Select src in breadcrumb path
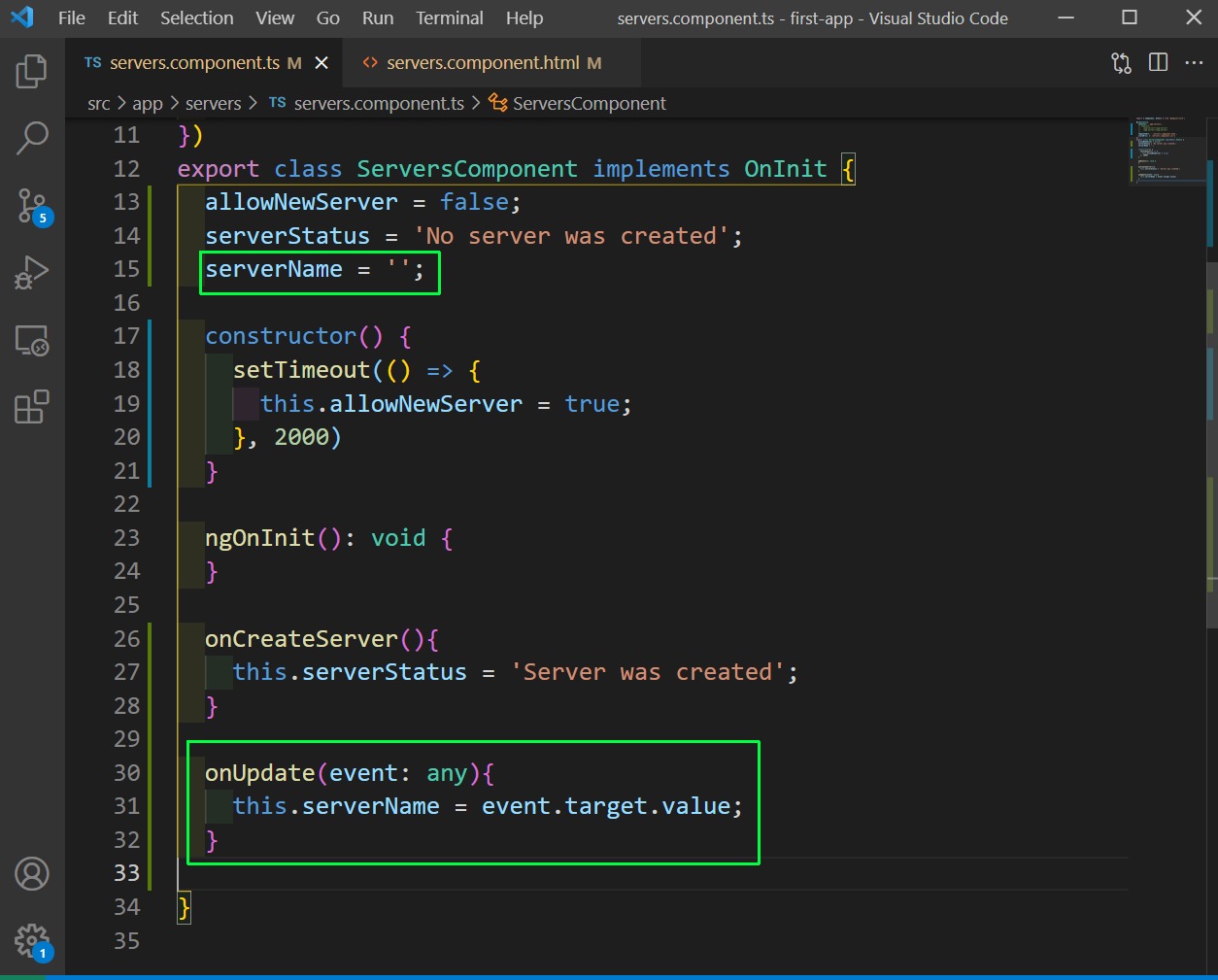The width and height of the screenshot is (1218, 980). (99, 103)
